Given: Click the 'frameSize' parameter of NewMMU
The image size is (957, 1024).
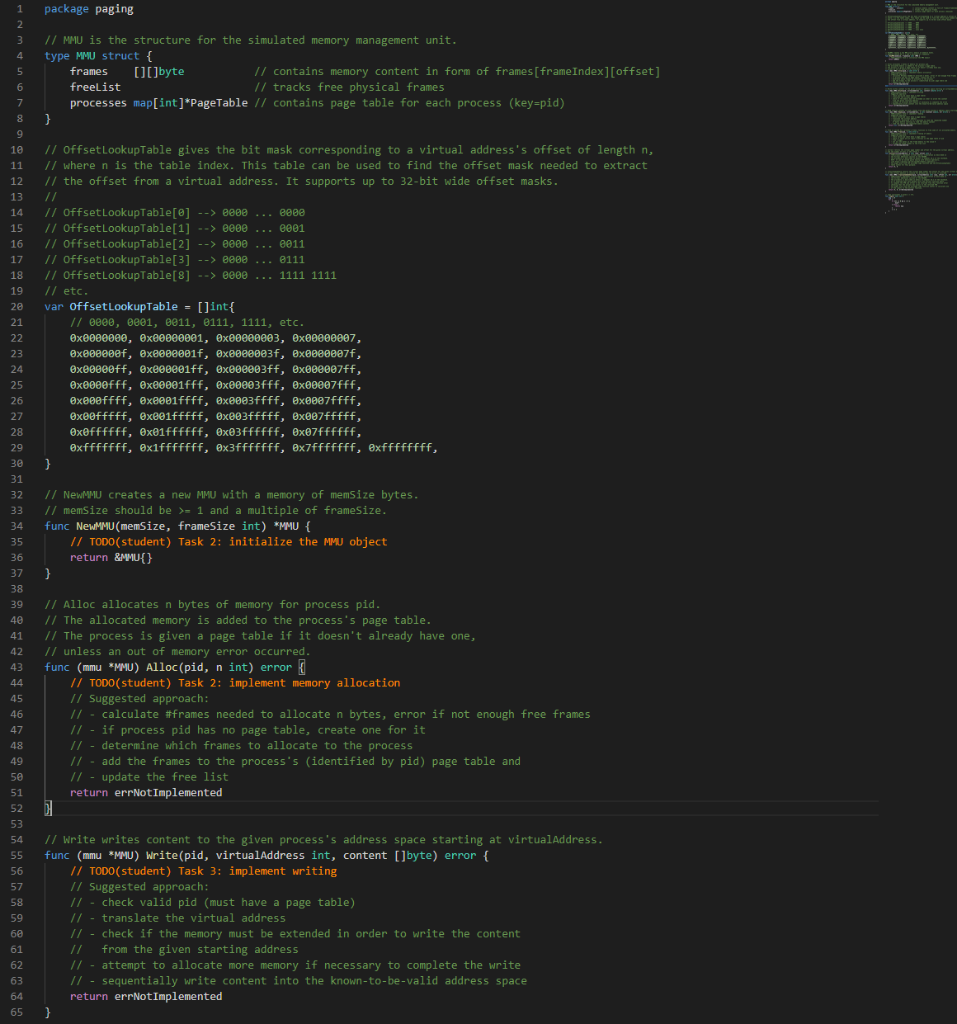Looking at the screenshot, I should [206, 526].
